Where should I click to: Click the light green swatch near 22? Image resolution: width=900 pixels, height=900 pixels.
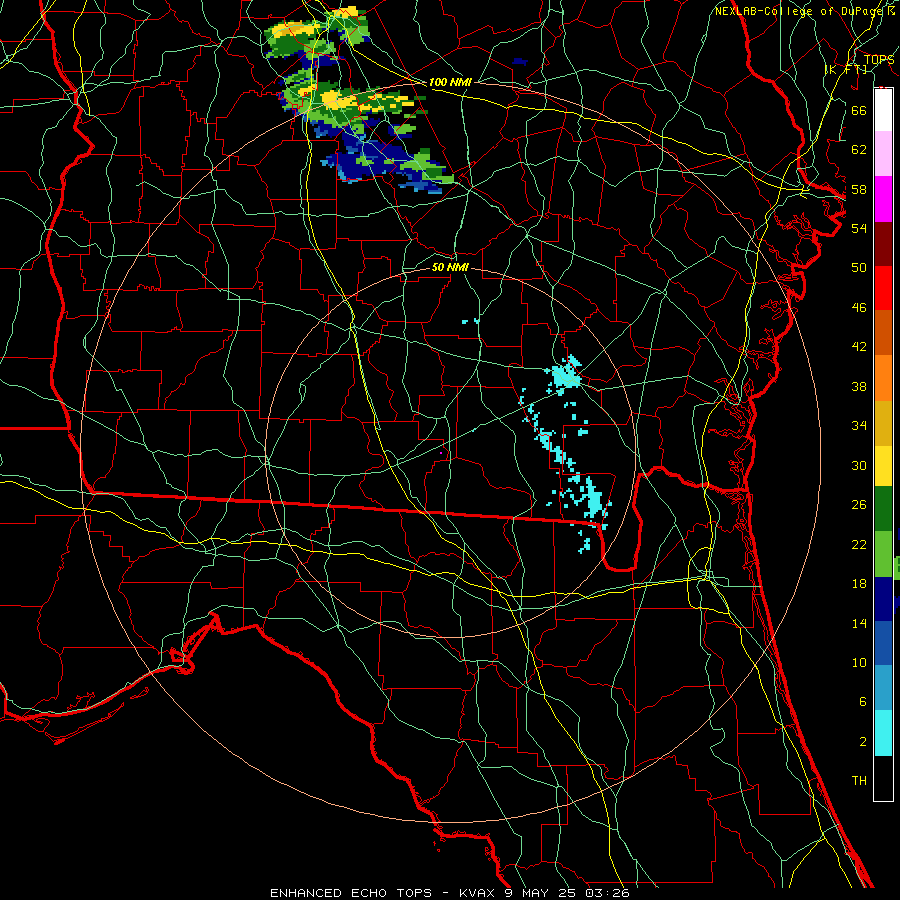point(883,554)
